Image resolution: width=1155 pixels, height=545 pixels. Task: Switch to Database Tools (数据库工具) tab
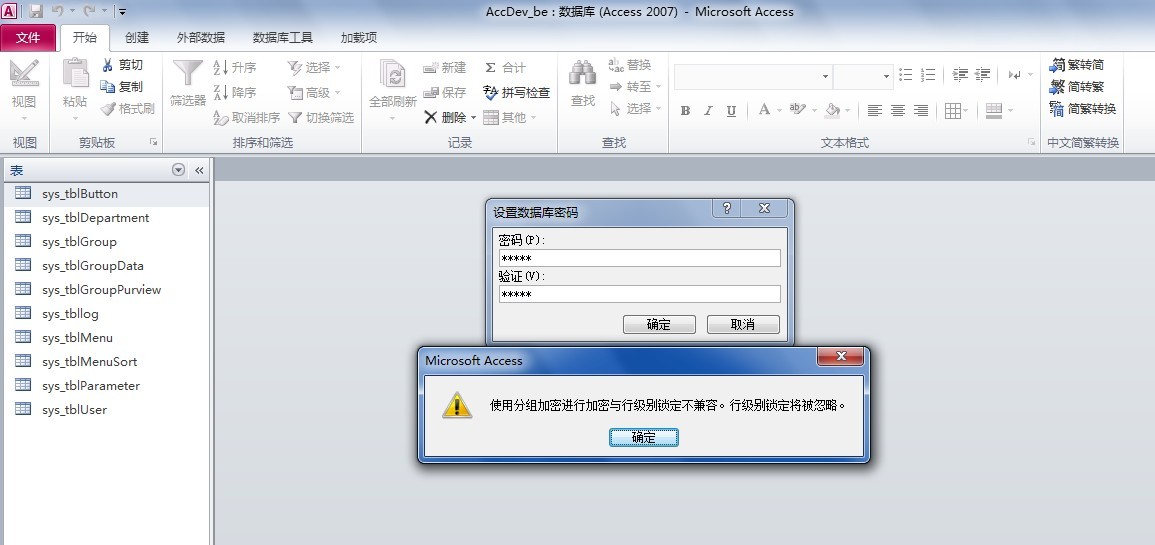(283, 38)
